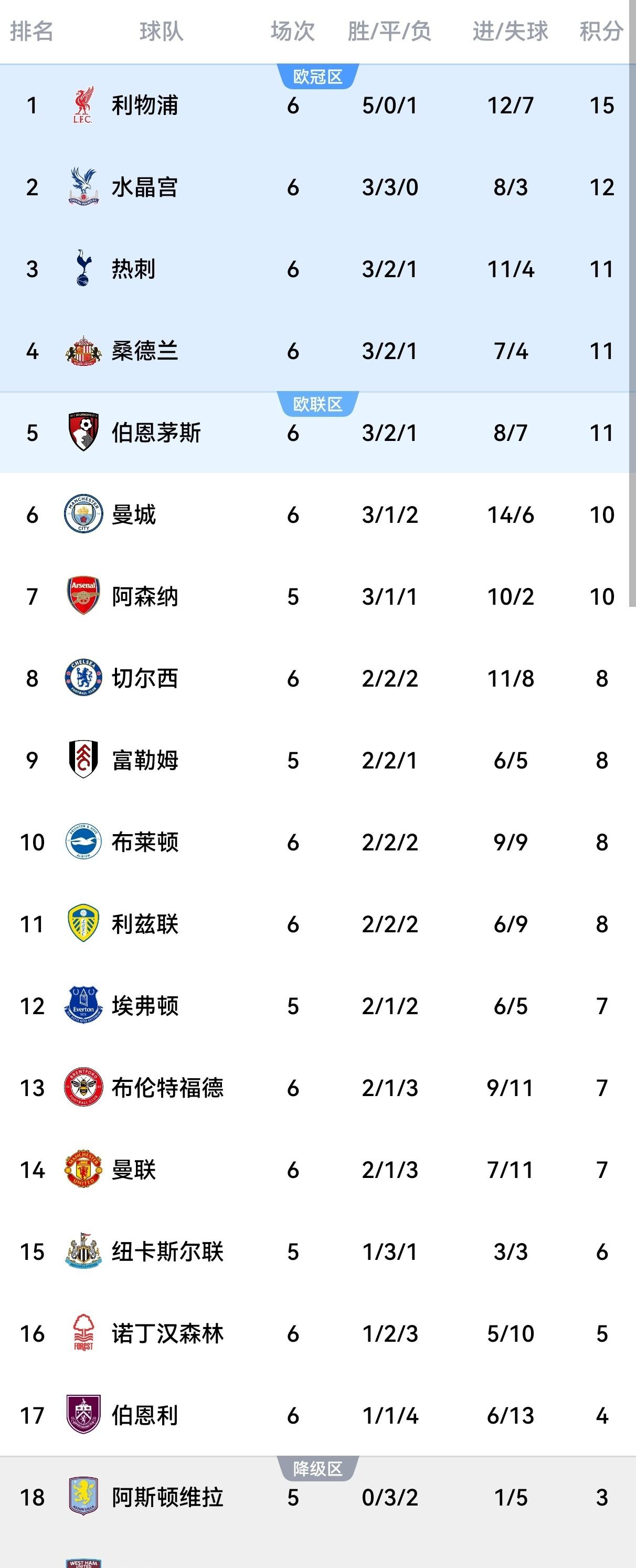Viewport: 636px width, 1568px height.
Task: Click the 诺丁汉森林 team name
Action: [x=167, y=1333]
